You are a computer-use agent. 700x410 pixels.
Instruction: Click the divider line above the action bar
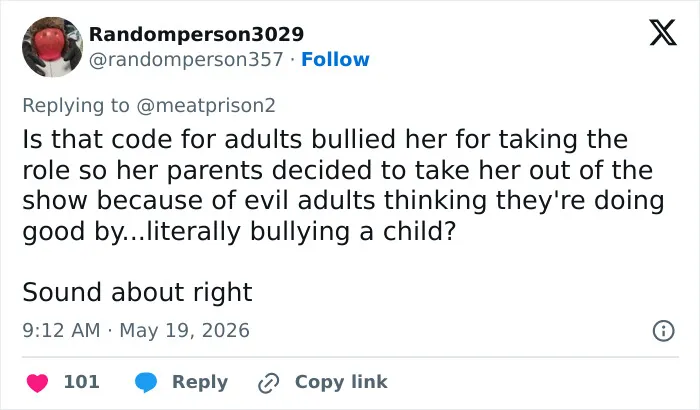click(x=350, y=357)
